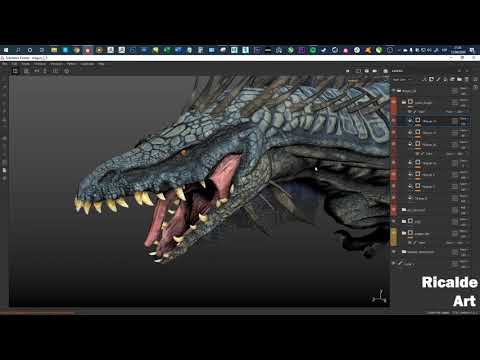Open the channel dropdown atop the layers panel
The image size is (480, 360).
402,79
